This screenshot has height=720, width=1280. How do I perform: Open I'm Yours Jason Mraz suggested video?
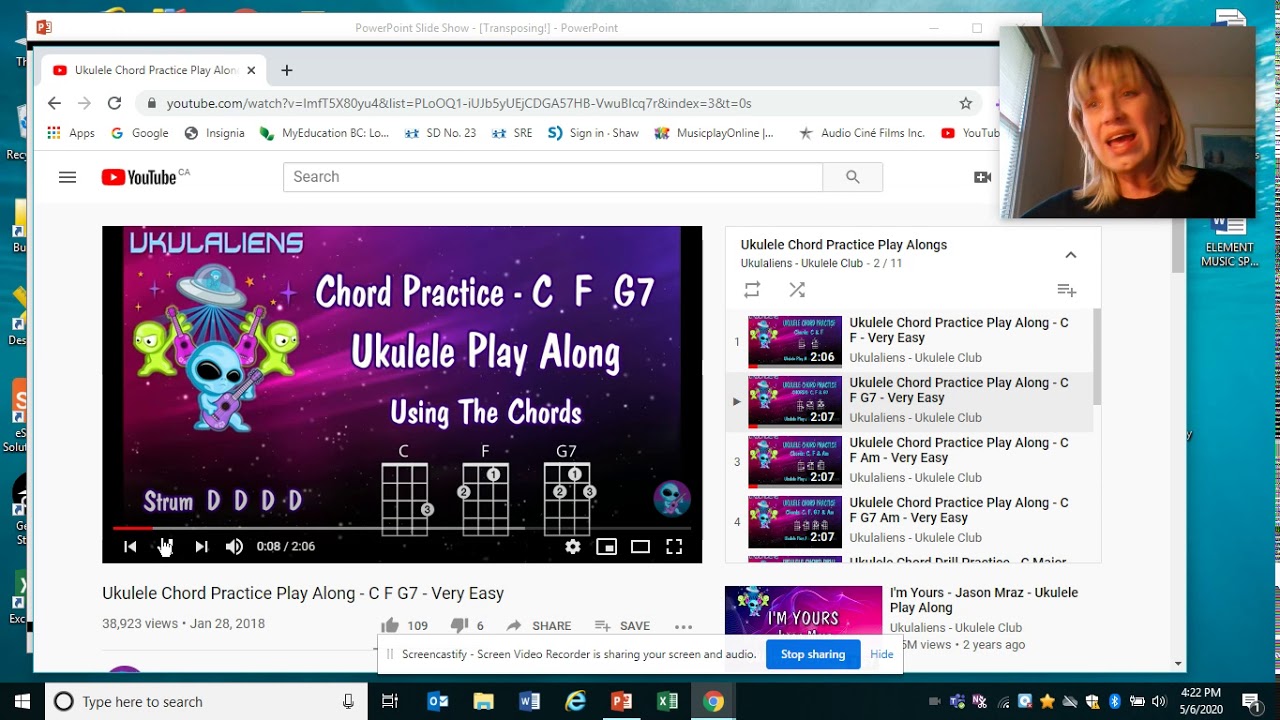pos(984,600)
